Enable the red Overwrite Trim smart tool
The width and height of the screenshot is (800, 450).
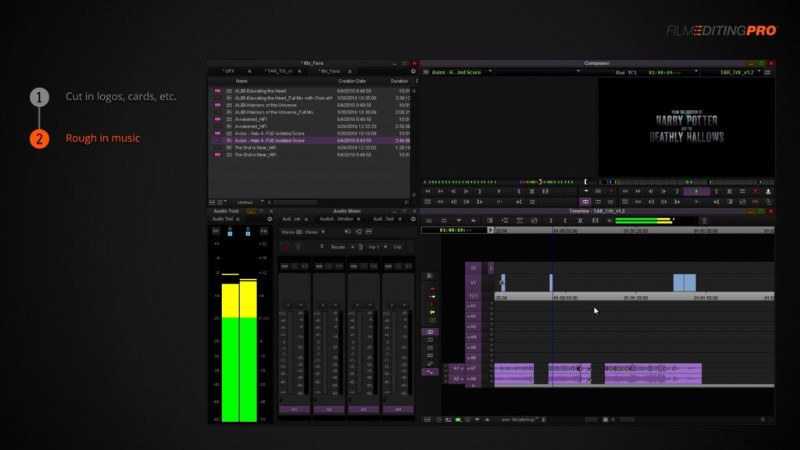click(x=432, y=305)
